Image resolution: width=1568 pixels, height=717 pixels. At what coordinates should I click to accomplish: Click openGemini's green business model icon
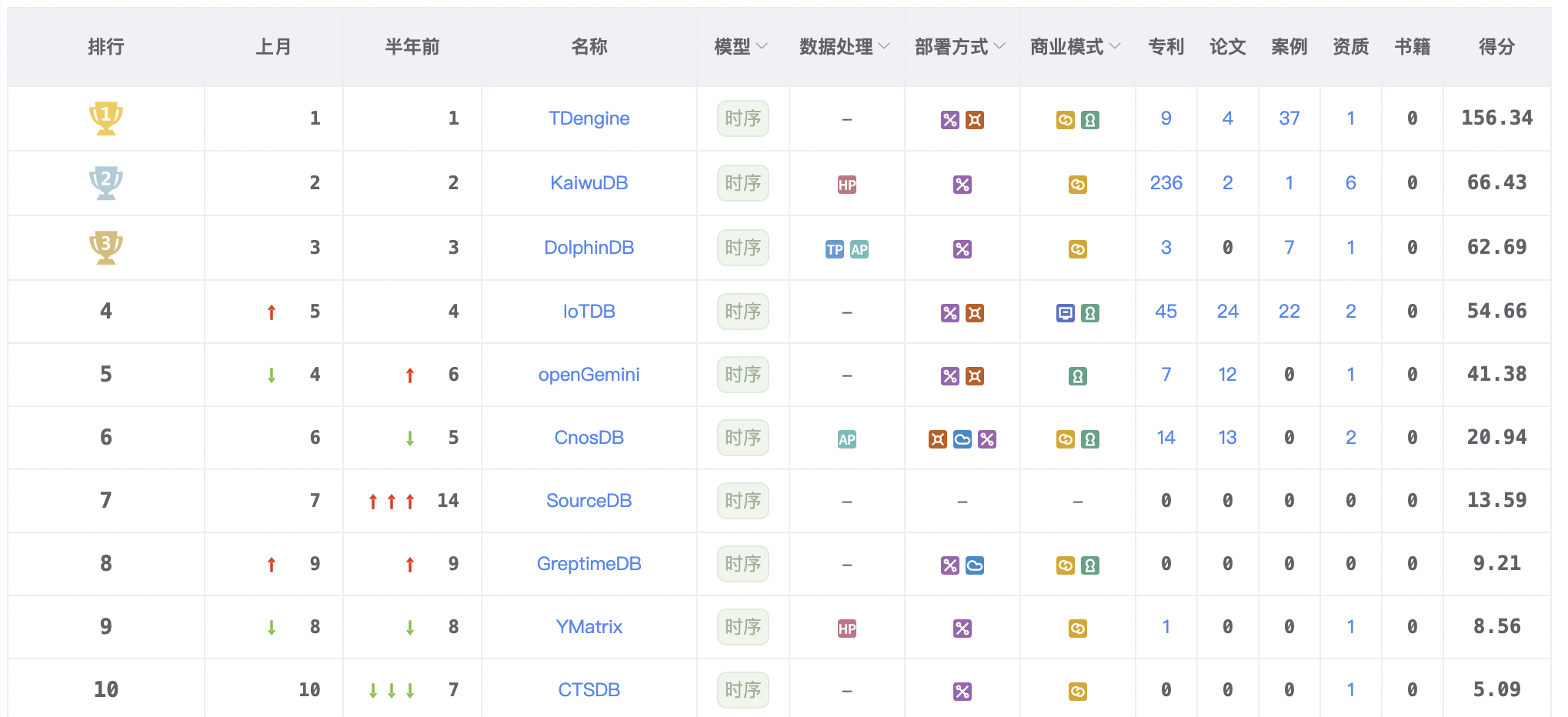(x=1078, y=376)
